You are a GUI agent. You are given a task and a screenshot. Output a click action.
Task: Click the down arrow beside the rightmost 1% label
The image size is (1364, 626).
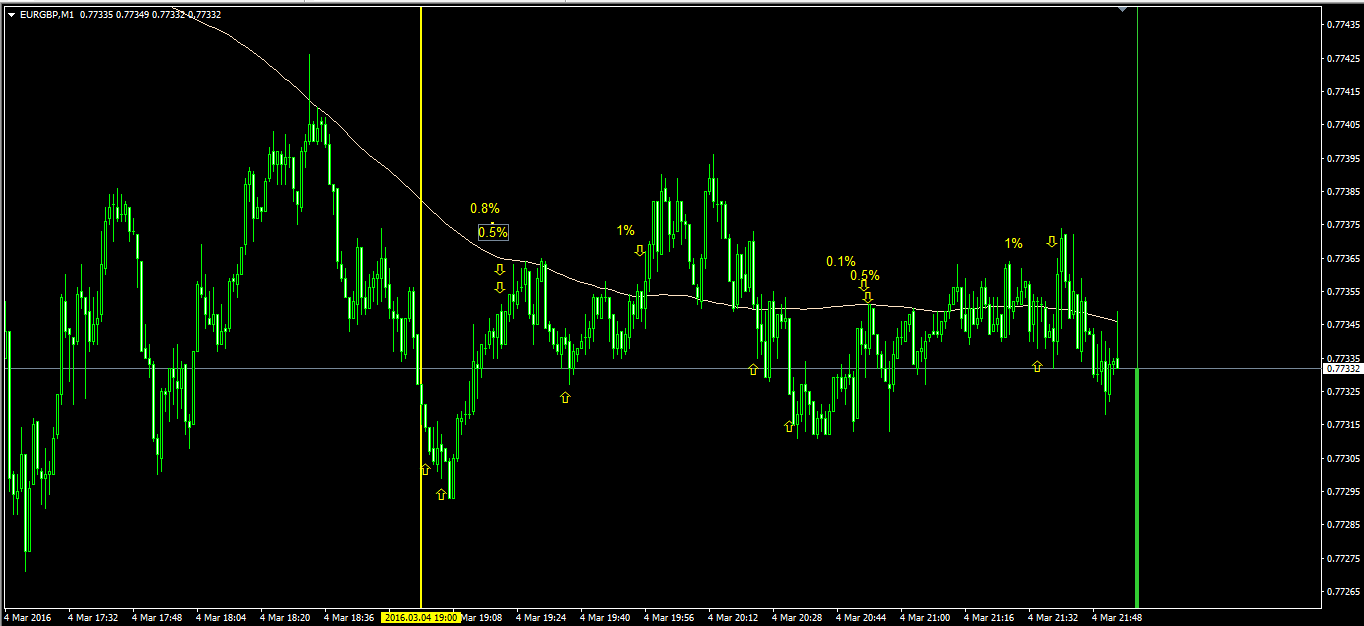[x=1052, y=241]
